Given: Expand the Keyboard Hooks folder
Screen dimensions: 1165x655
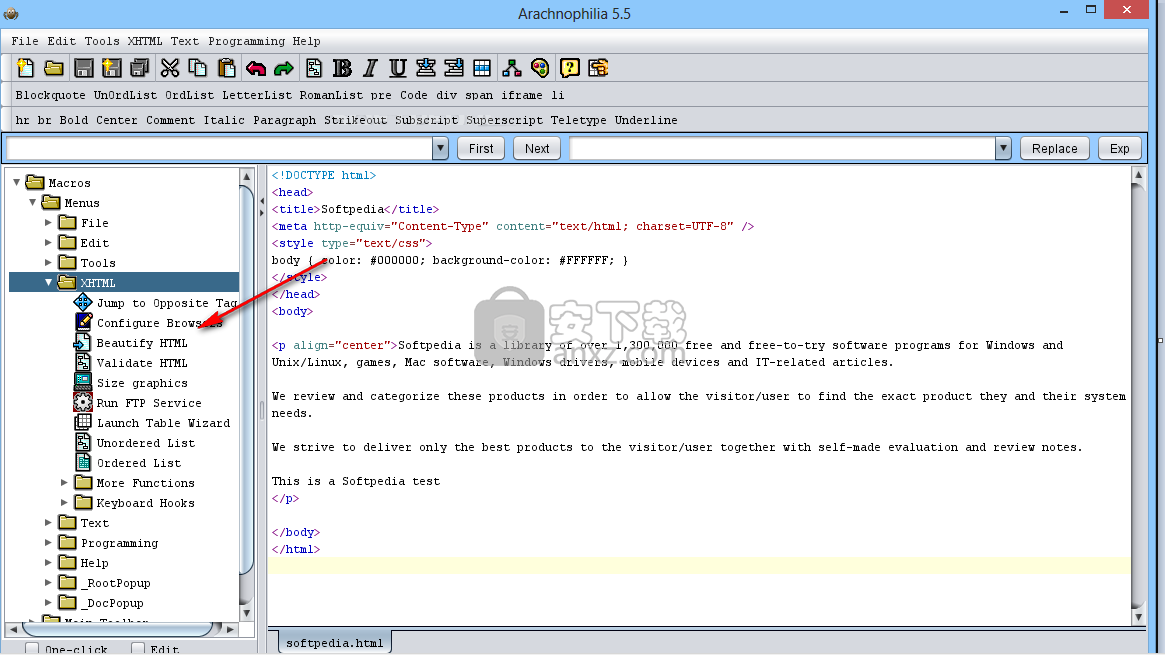Looking at the screenshot, I should [x=64, y=503].
